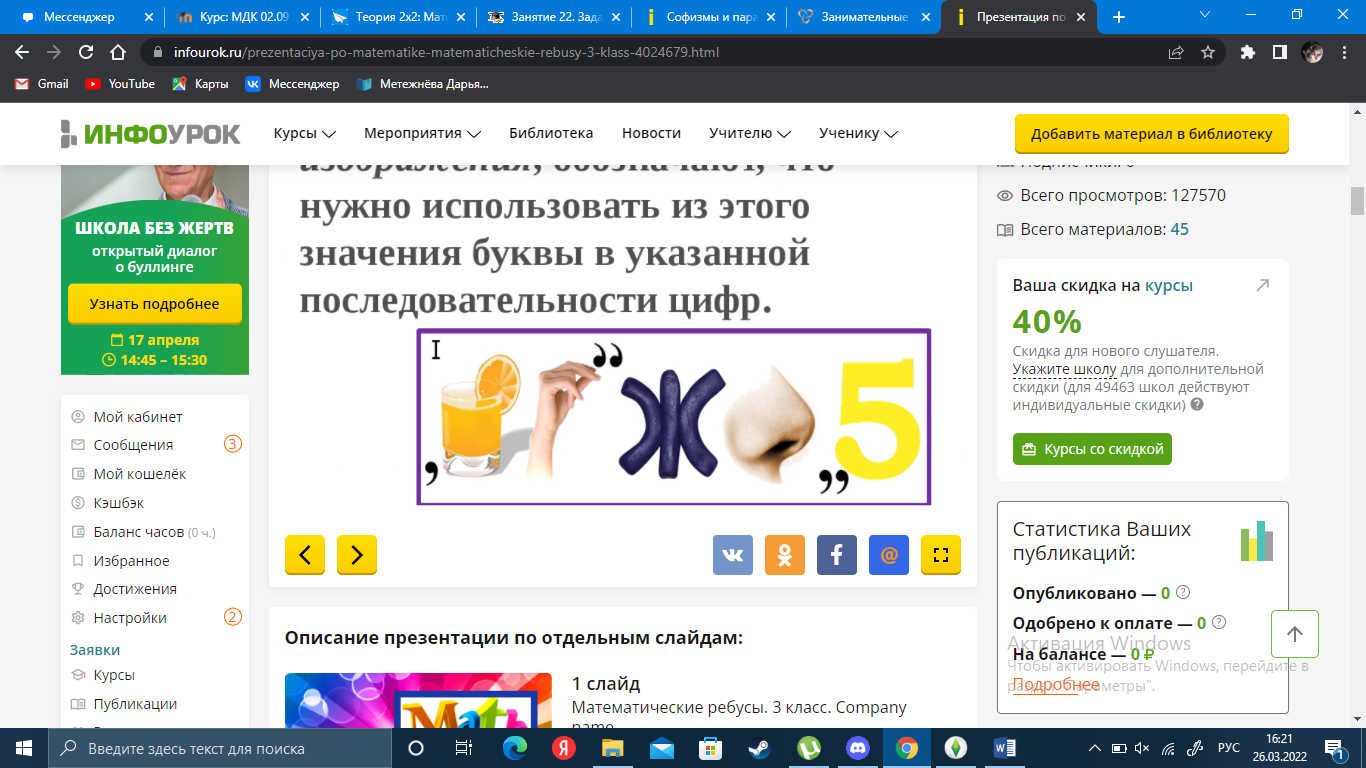Open Избранное in sidebar

131,561
